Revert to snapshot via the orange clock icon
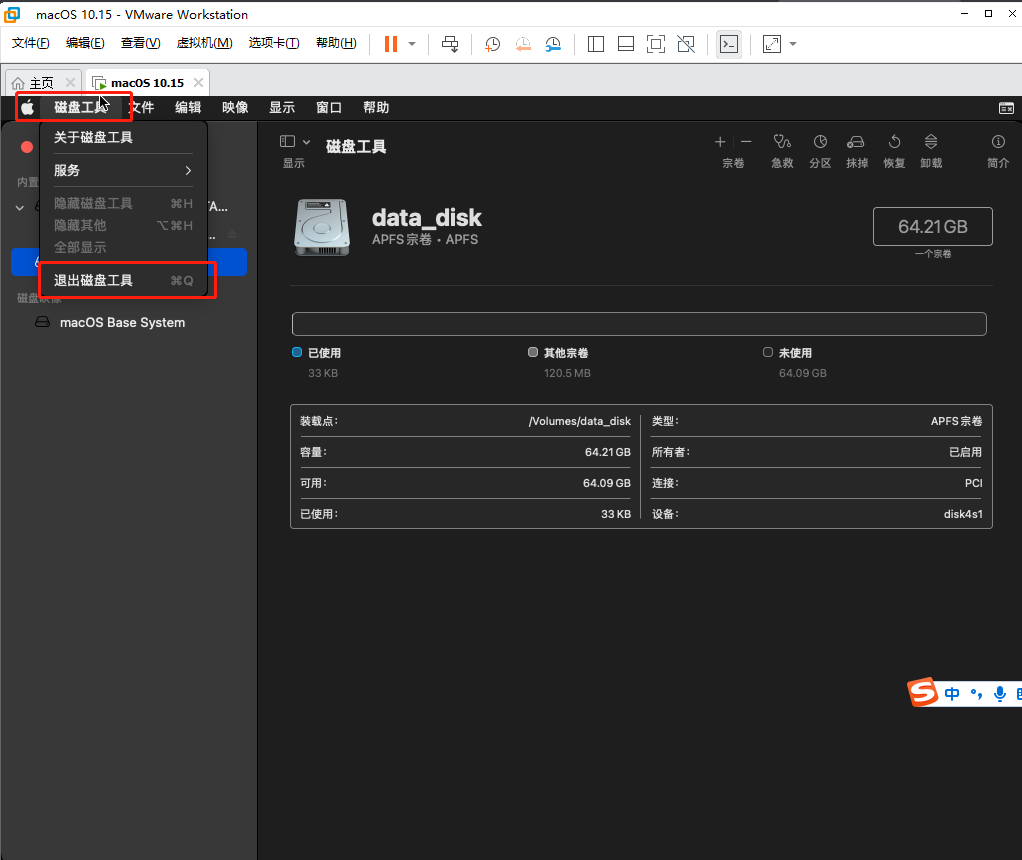Image resolution: width=1022 pixels, height=860 pixels. 523,44
